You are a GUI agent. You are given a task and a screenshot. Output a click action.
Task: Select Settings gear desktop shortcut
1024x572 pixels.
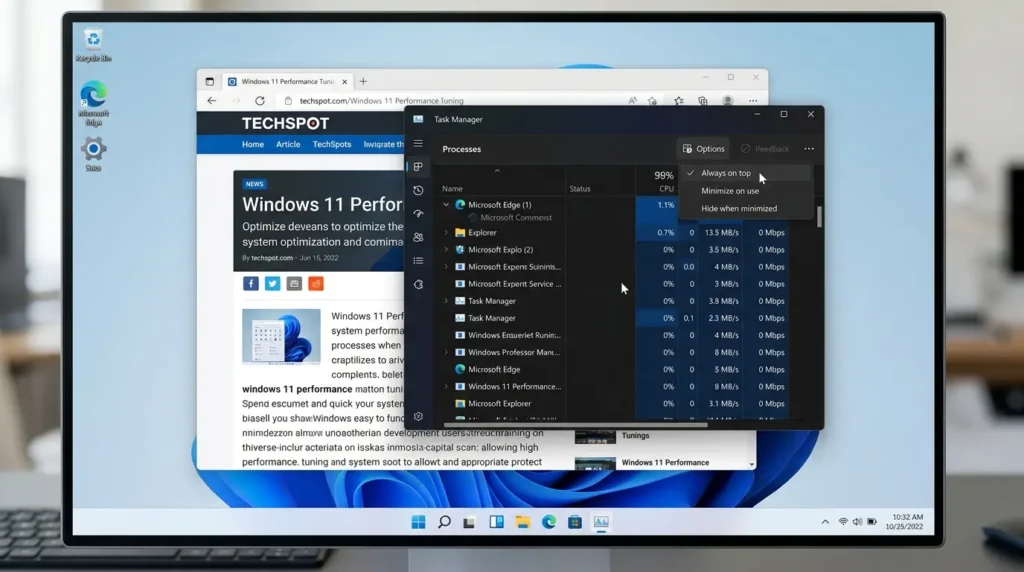tap(93, 153)
